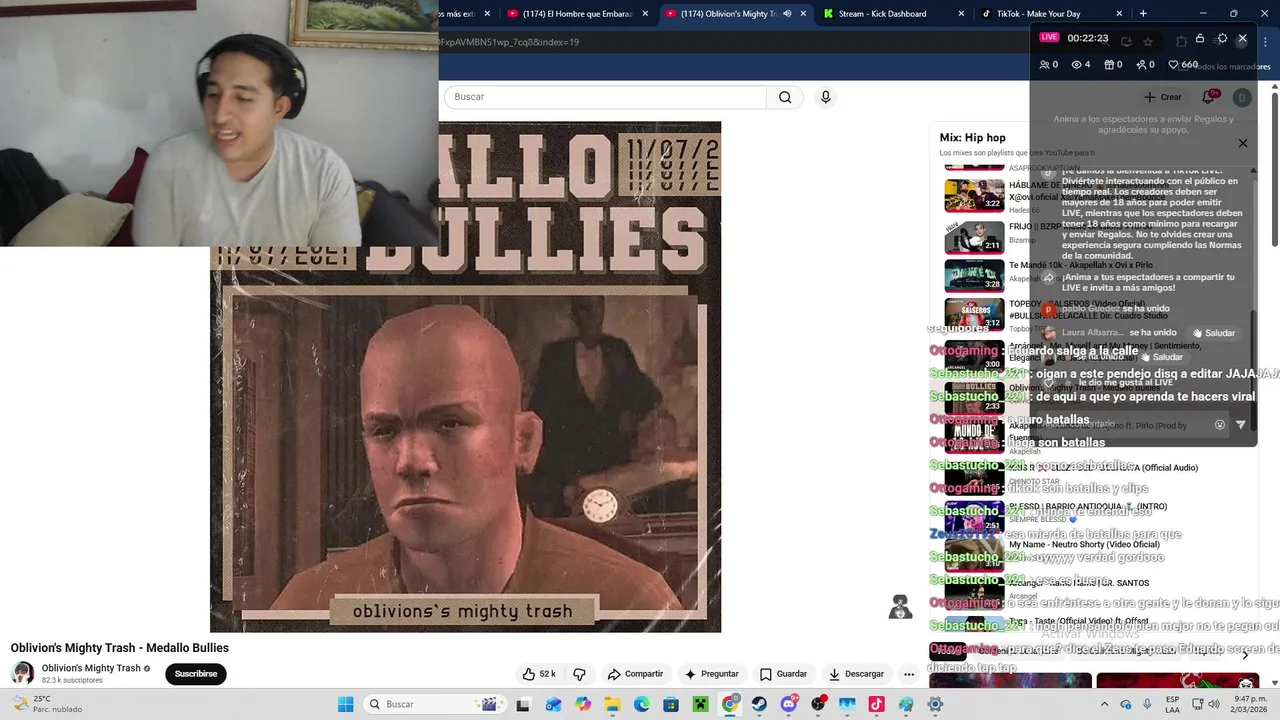Open the clock showing 9:47 p. m.
The height and width of the screenshot is (720, 1280).
(1248, 704)
